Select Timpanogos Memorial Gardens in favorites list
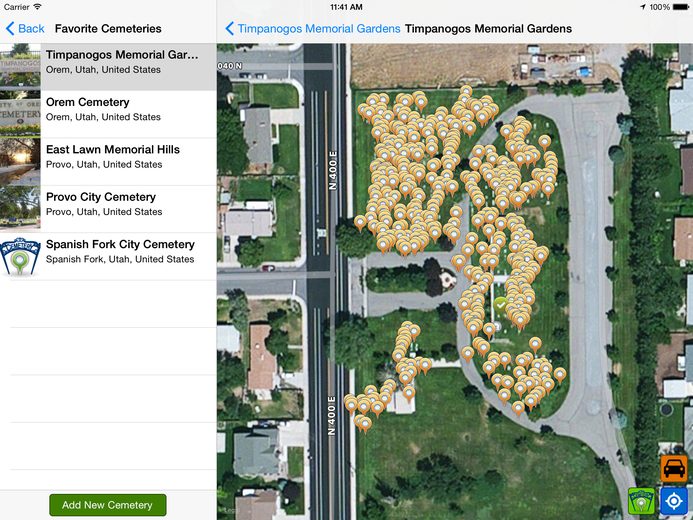This screenshot has height=520, width=693. click(x=108, y=67)
